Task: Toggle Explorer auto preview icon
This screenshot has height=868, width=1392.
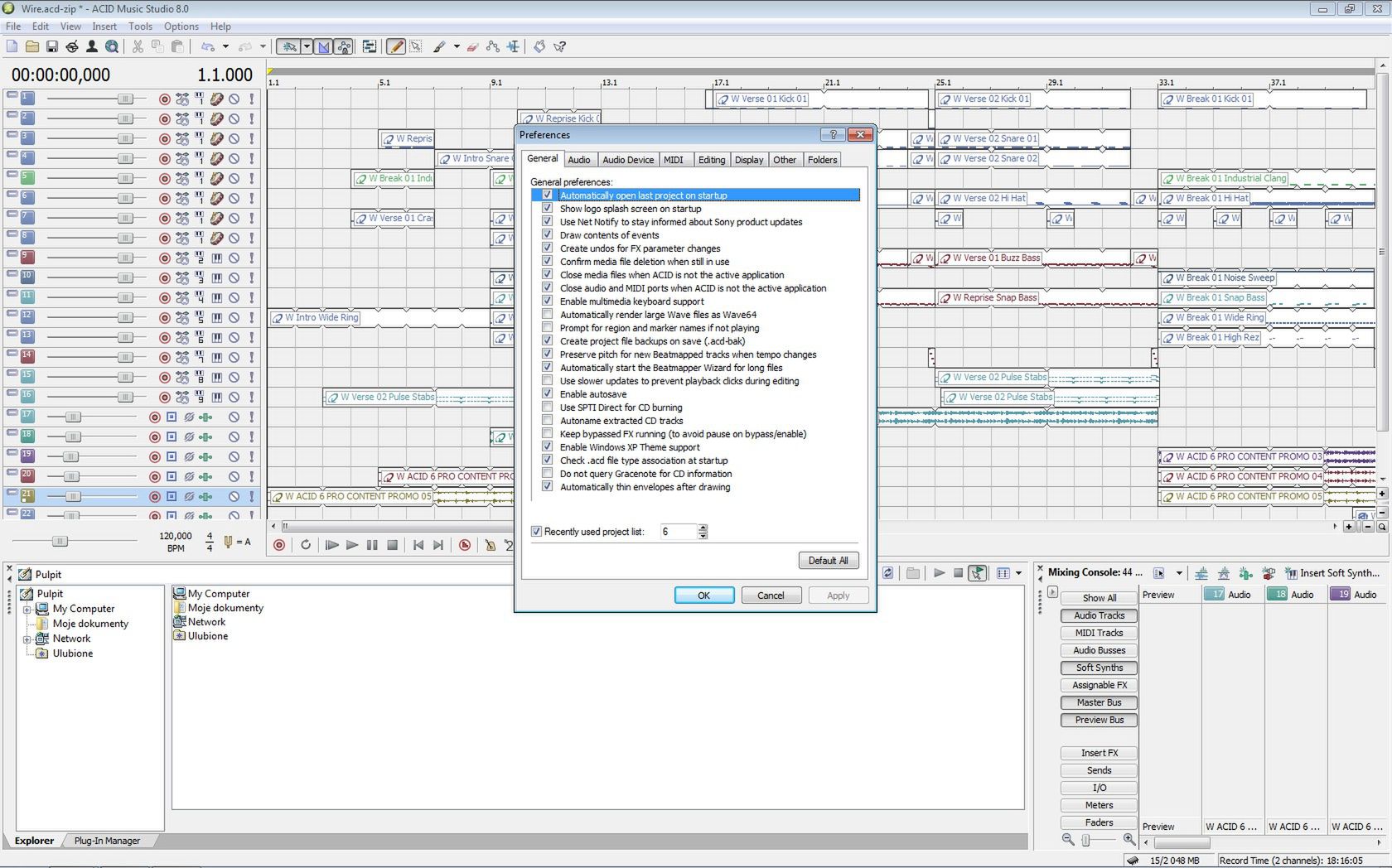Action: tap(978, 573)
